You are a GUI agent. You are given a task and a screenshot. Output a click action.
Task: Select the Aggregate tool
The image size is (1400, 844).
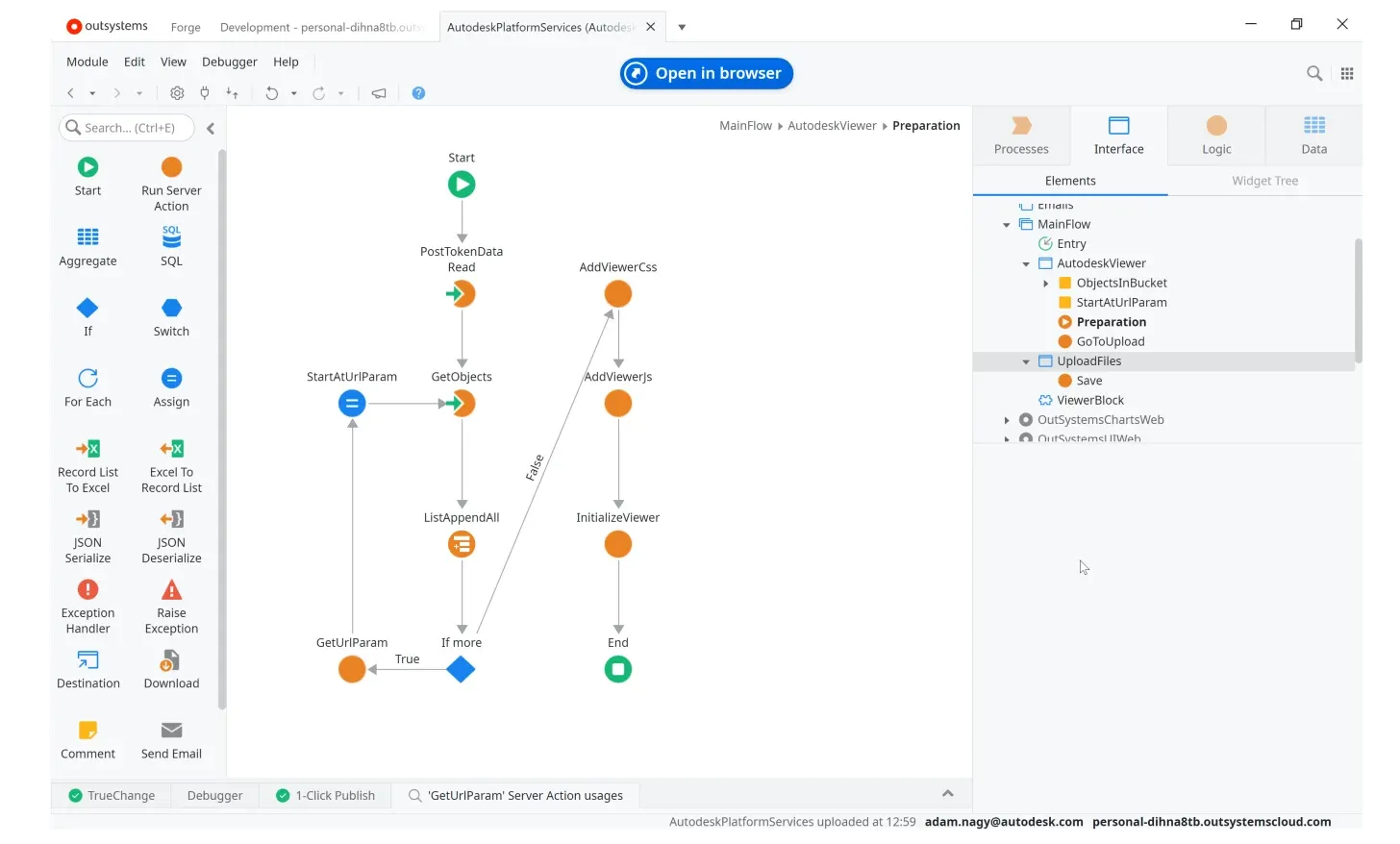pos(87,247)
